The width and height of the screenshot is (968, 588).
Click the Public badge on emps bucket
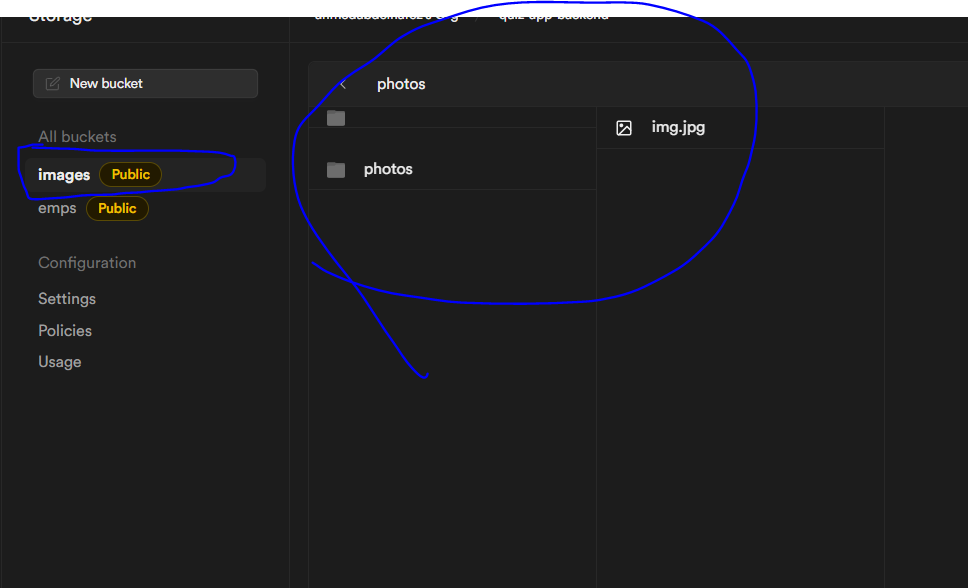(x=117, y=208)
